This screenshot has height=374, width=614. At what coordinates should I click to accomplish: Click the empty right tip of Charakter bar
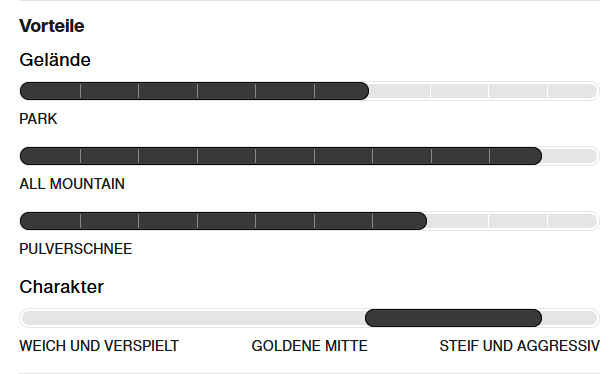(x=571, y=318)
